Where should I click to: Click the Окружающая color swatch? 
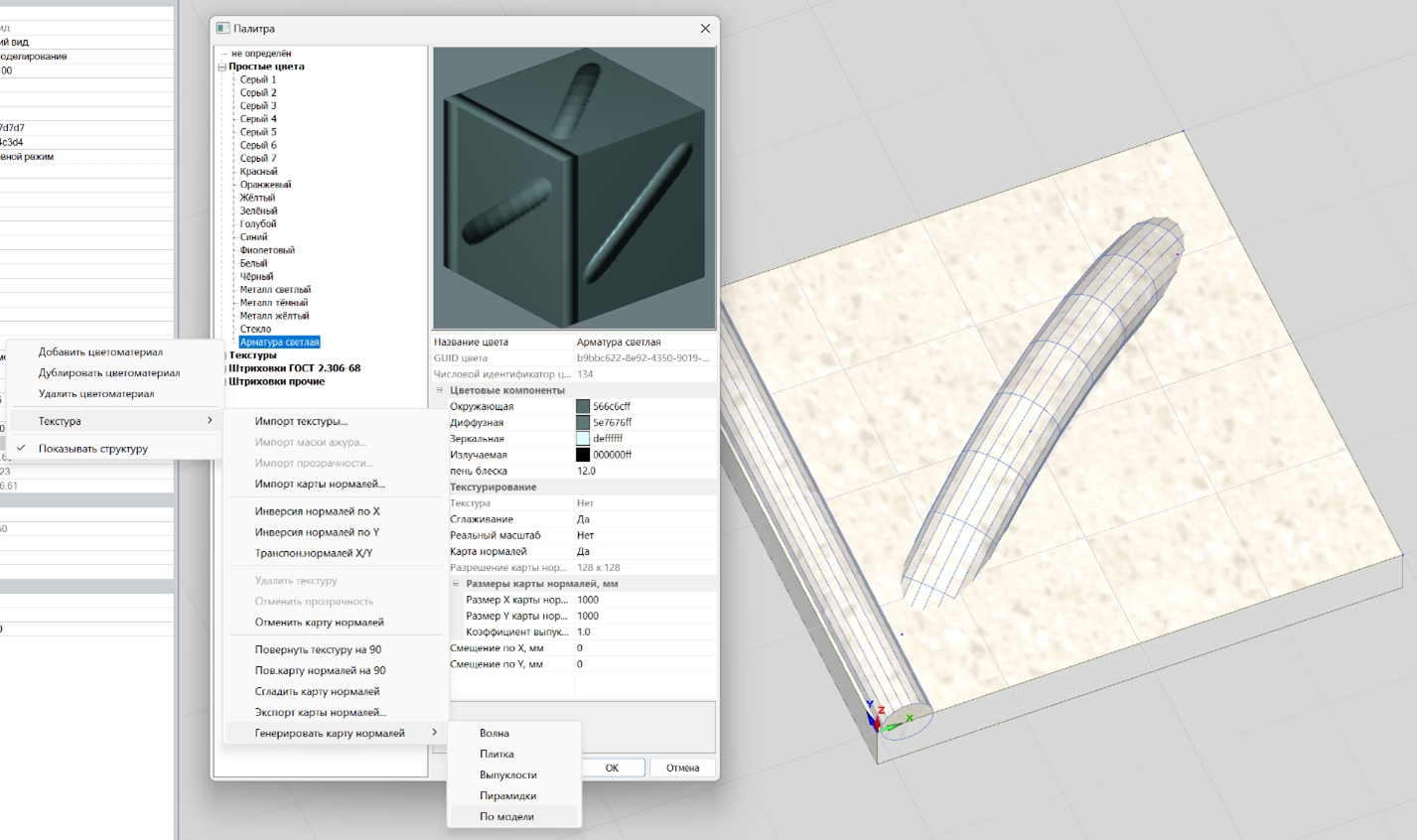[x=583, y=406]
